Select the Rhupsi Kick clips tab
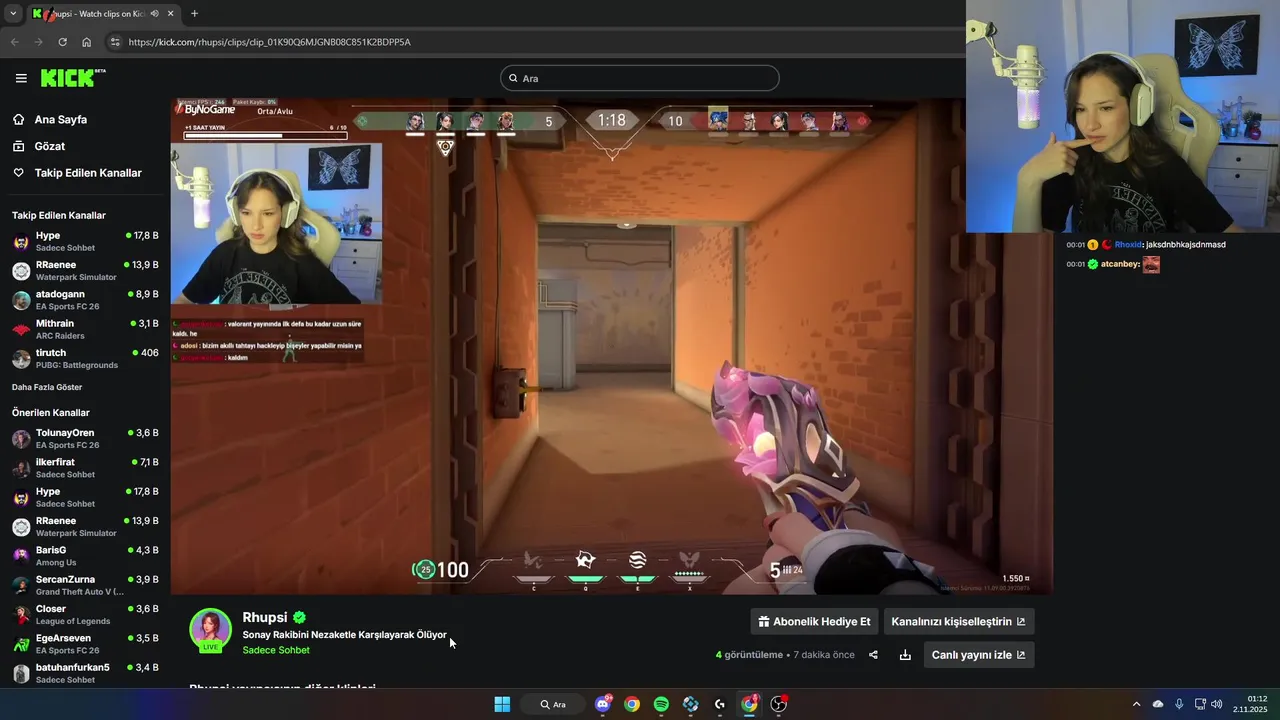Image resolution: width=1280 pixels, height=720 pixels. point(103,14)
